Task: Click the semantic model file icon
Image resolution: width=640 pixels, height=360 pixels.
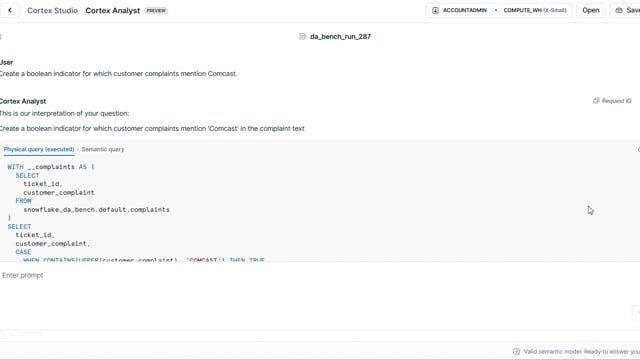Action: (x=302, y=37)
